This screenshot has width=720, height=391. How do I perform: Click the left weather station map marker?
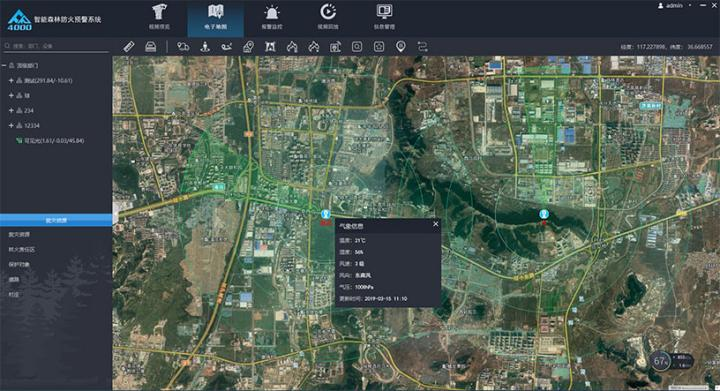click(x=326, y=215)
